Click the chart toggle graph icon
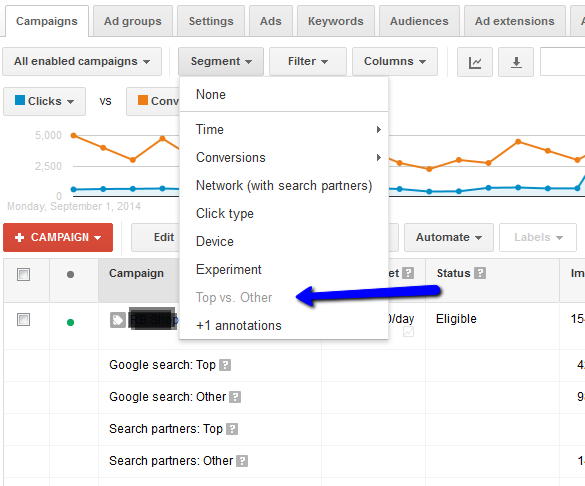Image resolution: width=585 pixels, height=486 pixels. (475, 62)
